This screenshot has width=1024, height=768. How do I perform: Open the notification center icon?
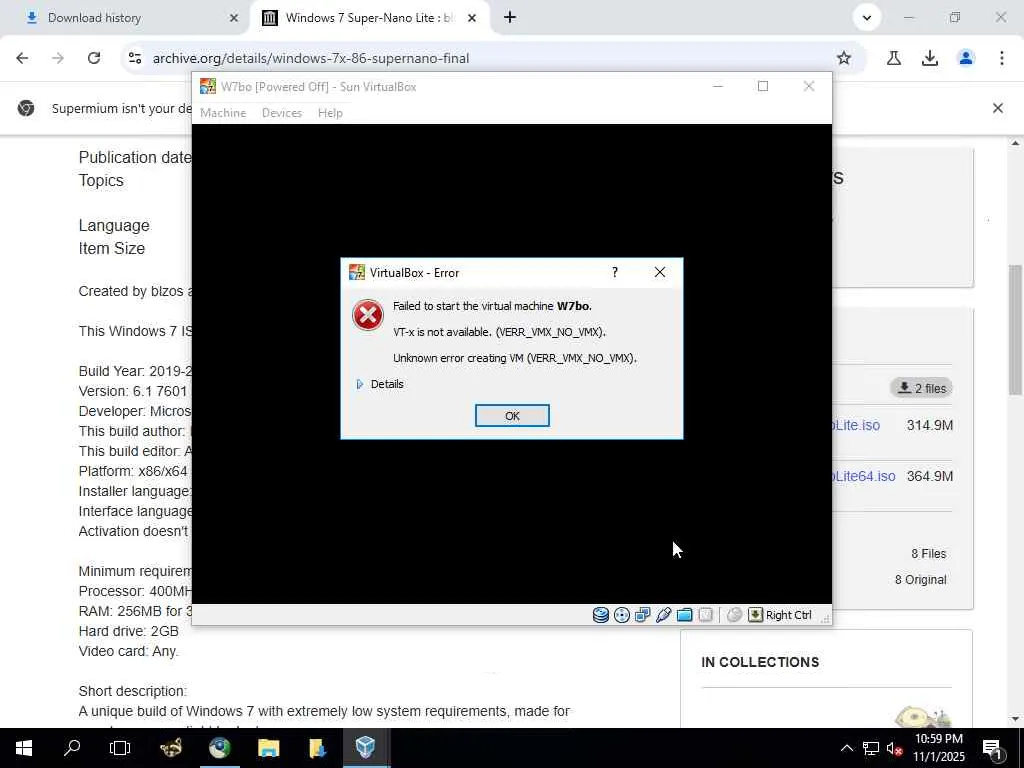(993, 748)
